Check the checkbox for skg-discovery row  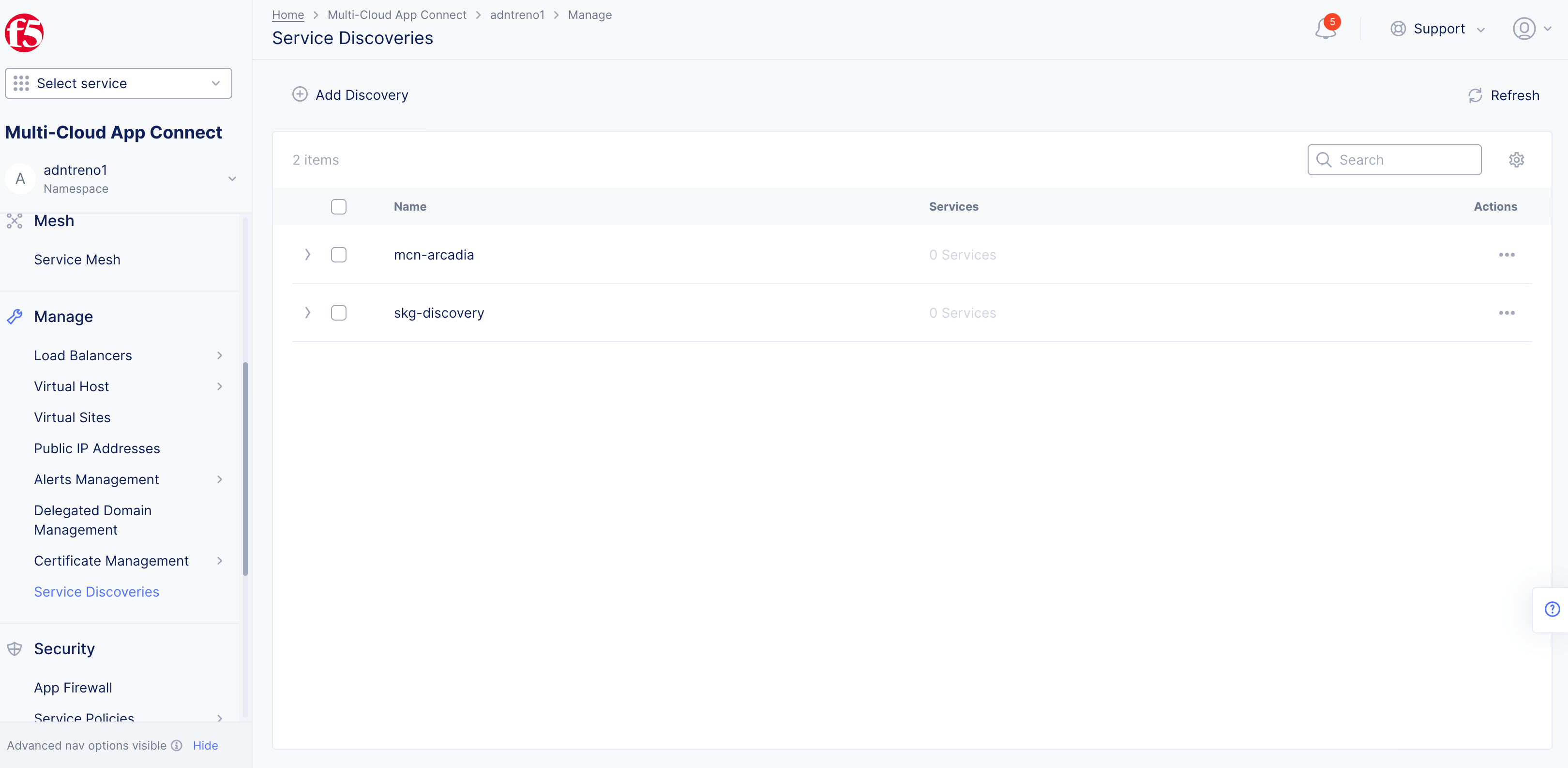338,312
